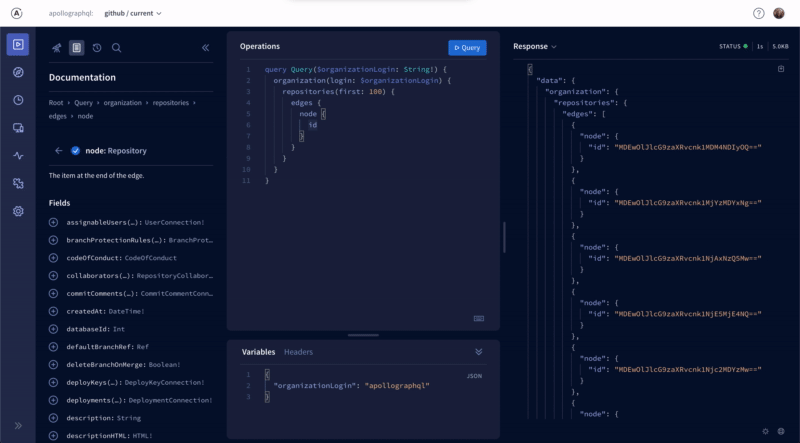The width and height of the screenshot is (800, 443).
Task: Add the deployments field
Action: pos(53,400)
